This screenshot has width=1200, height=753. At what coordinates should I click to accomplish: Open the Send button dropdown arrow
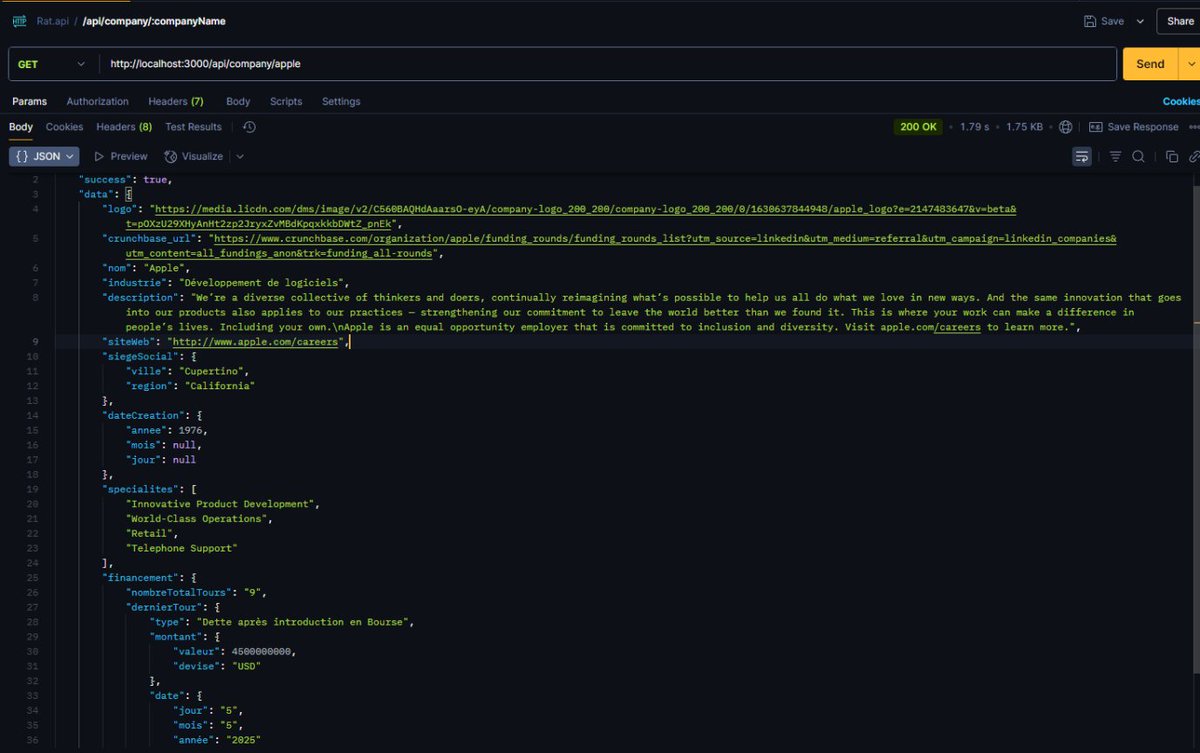[1190, 64]
